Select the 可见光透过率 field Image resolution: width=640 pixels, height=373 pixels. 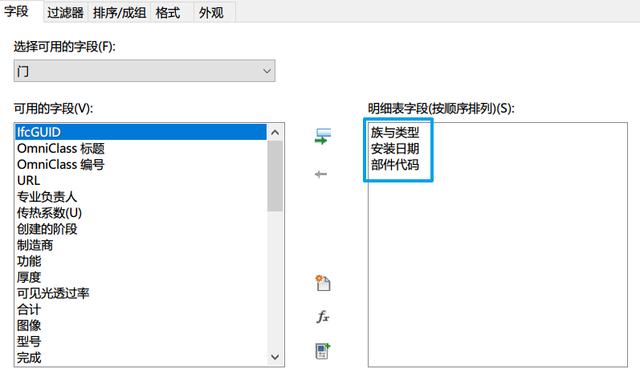(141, 293)
